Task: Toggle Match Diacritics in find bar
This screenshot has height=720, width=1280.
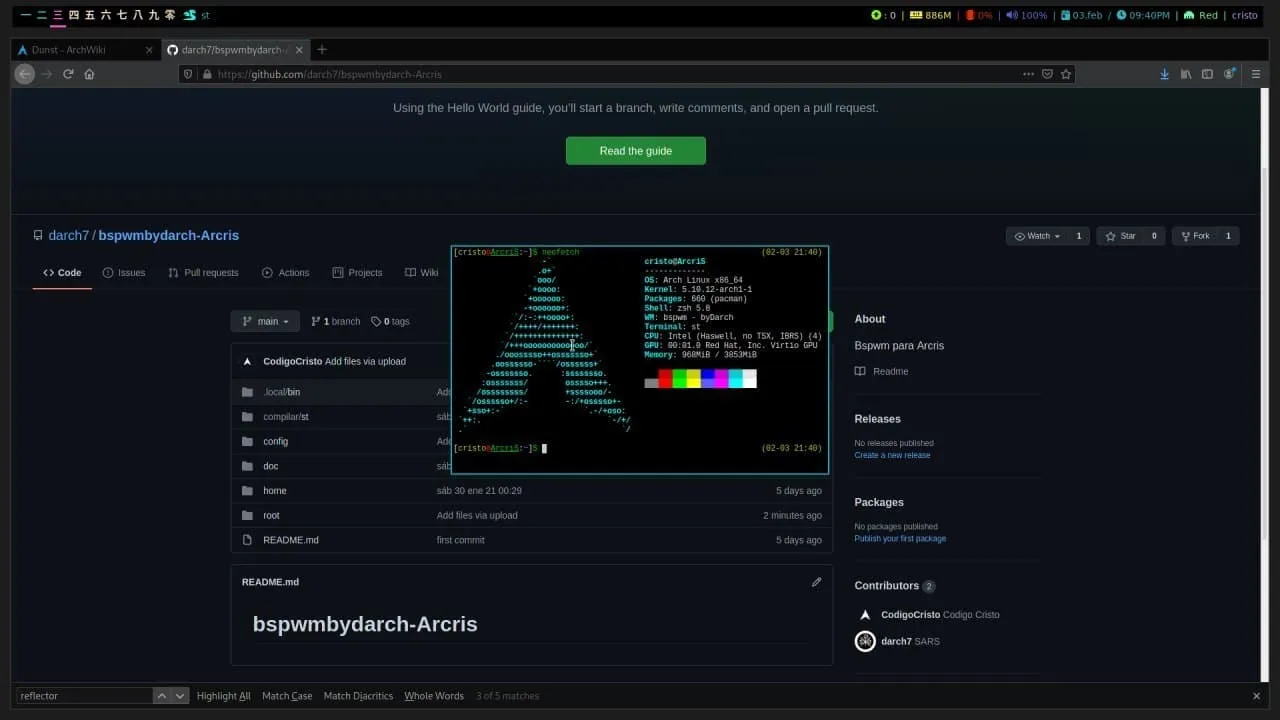Action: (358, 696)
